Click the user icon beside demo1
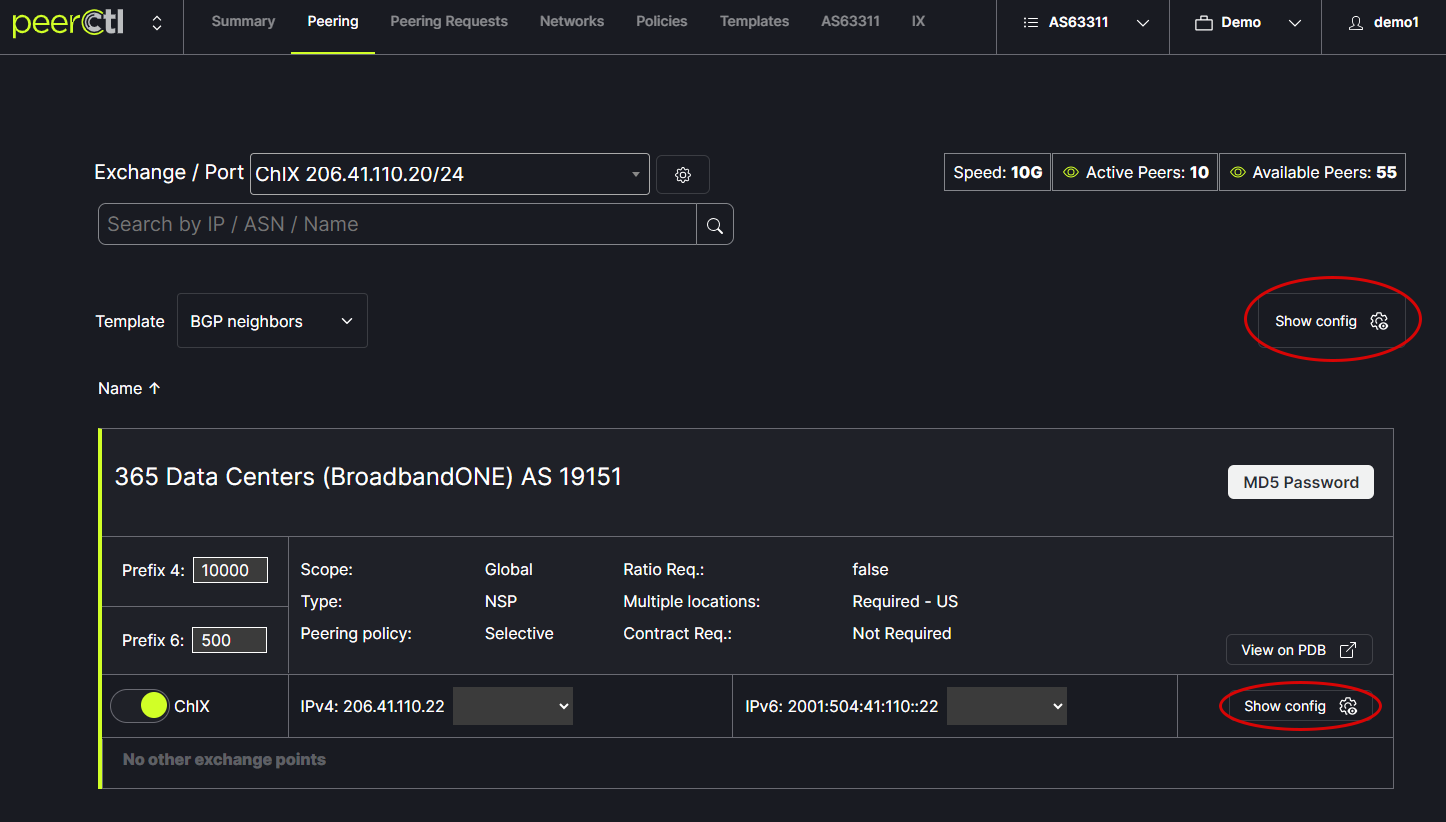 pyautogui.click(x=1356, y=23)
